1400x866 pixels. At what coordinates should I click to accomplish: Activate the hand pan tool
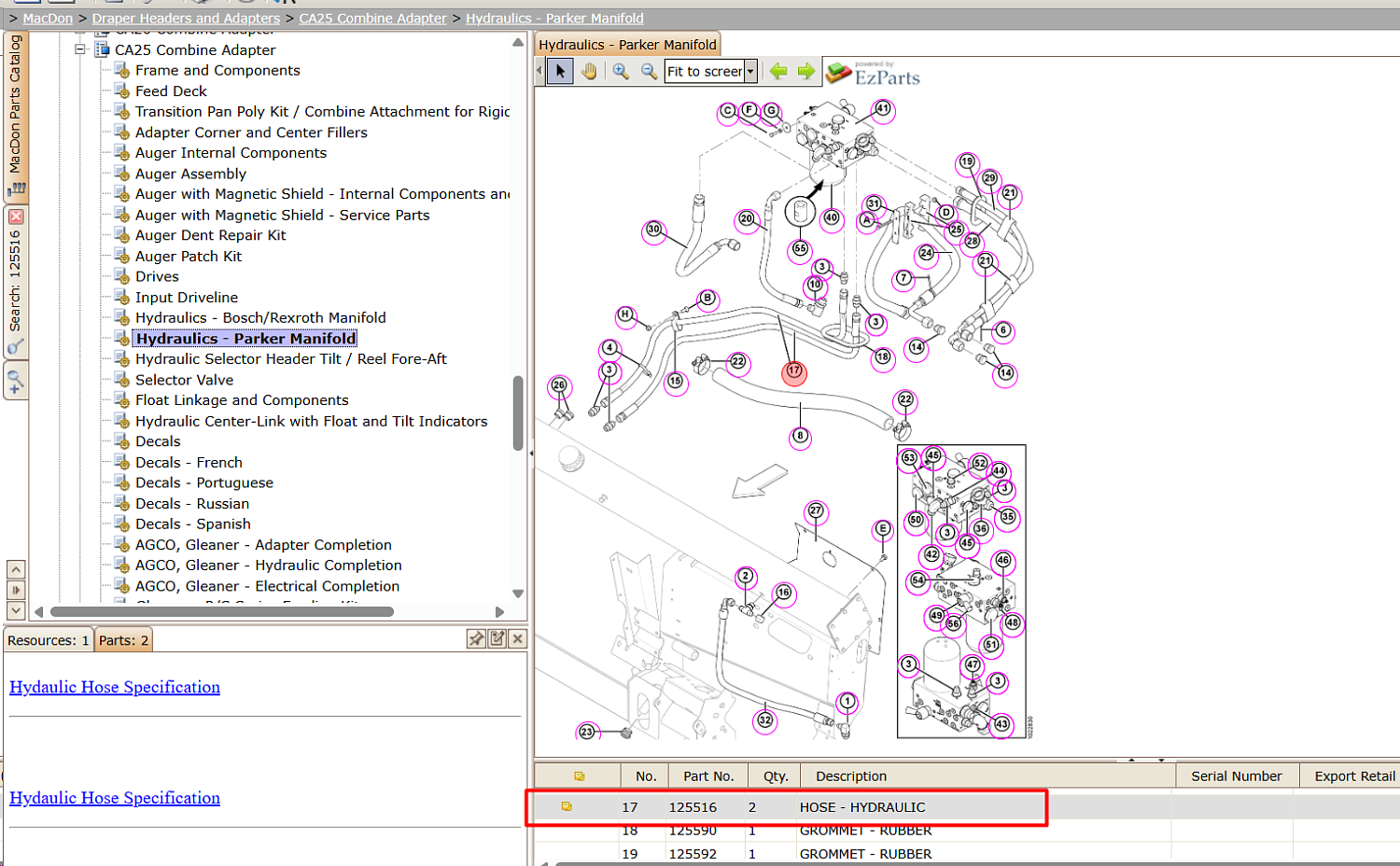pos(589,71)
